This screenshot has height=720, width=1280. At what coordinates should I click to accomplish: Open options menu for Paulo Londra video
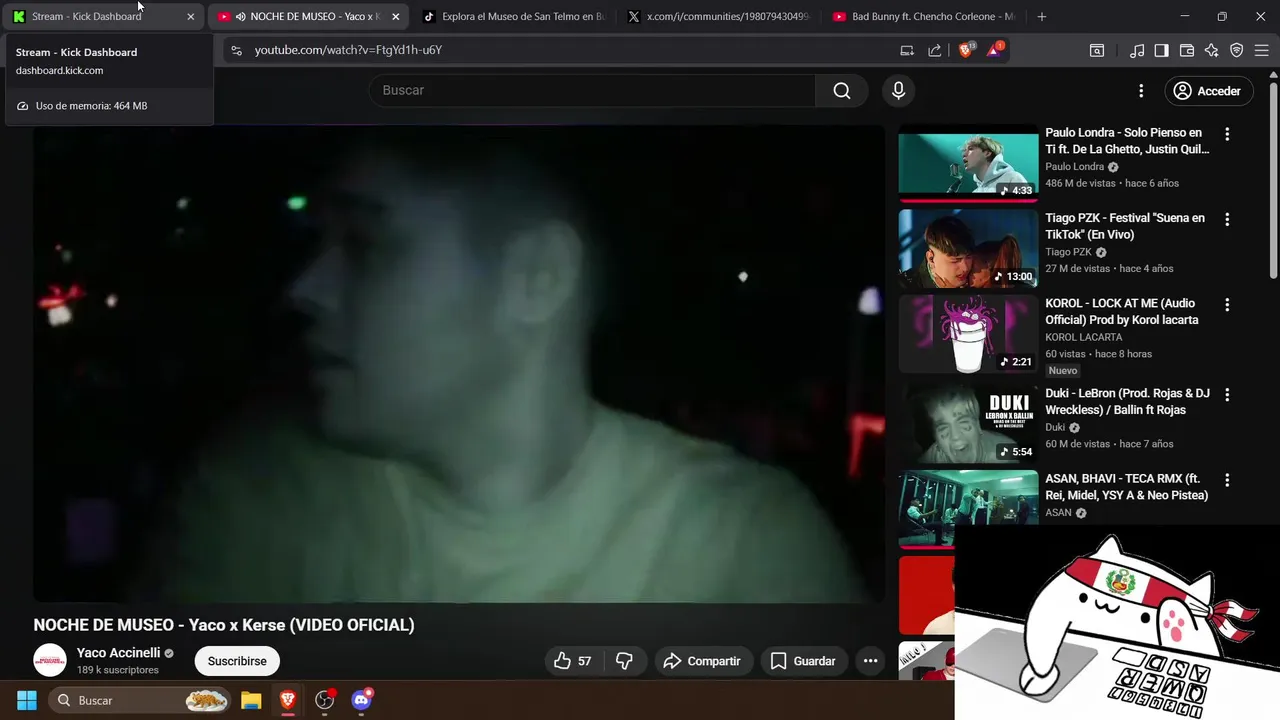click(1227, 134)
